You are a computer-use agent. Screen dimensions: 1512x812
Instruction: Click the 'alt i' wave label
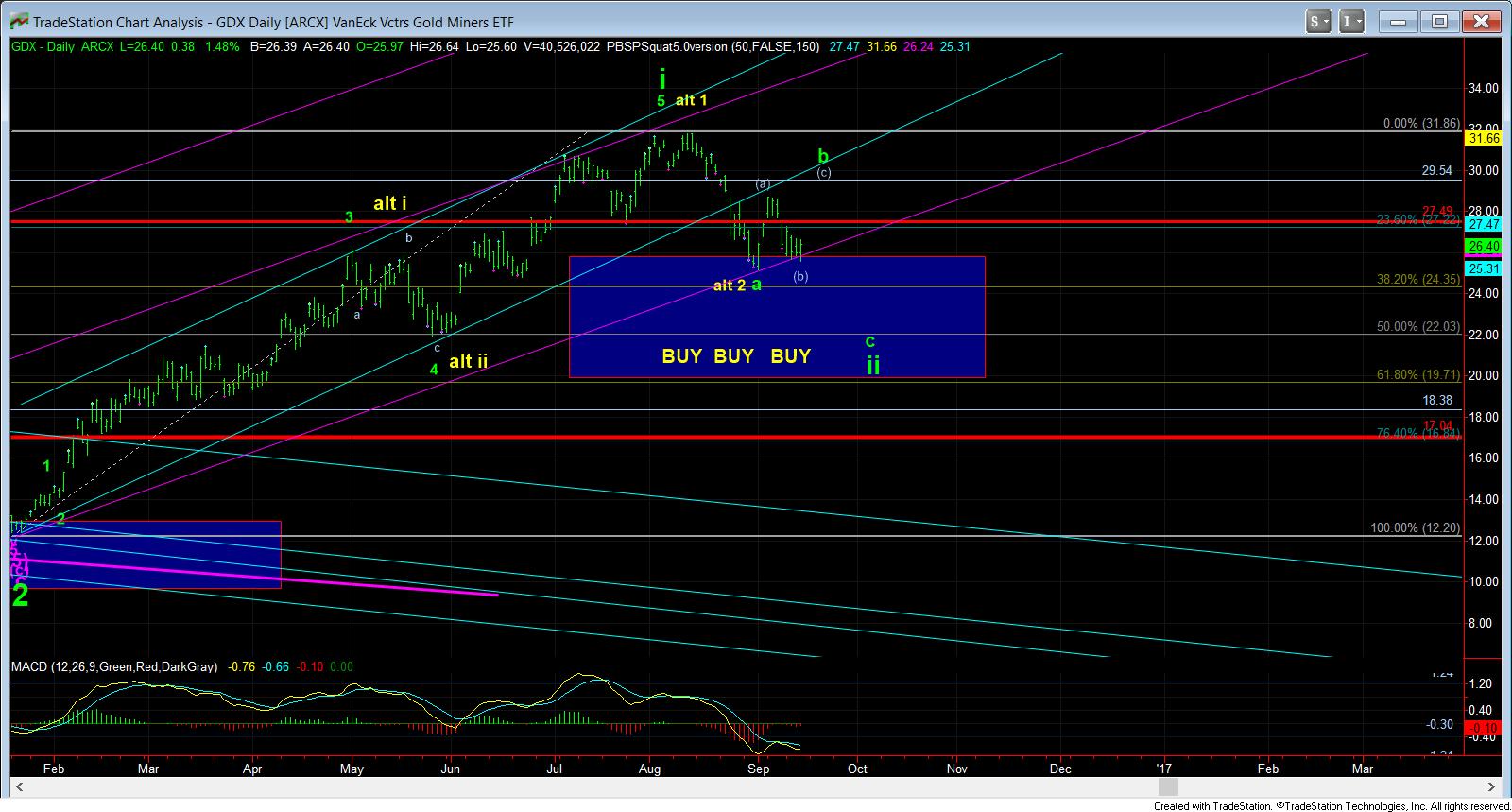click(x=389, y=203)
